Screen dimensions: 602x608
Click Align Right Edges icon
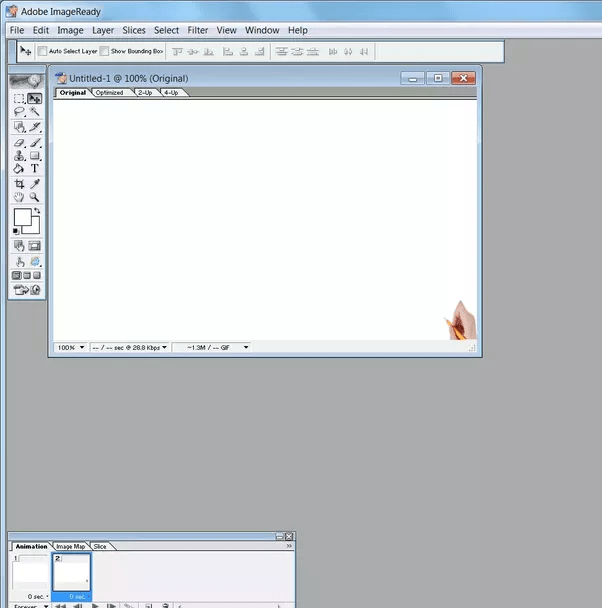[x=260, y=52]
